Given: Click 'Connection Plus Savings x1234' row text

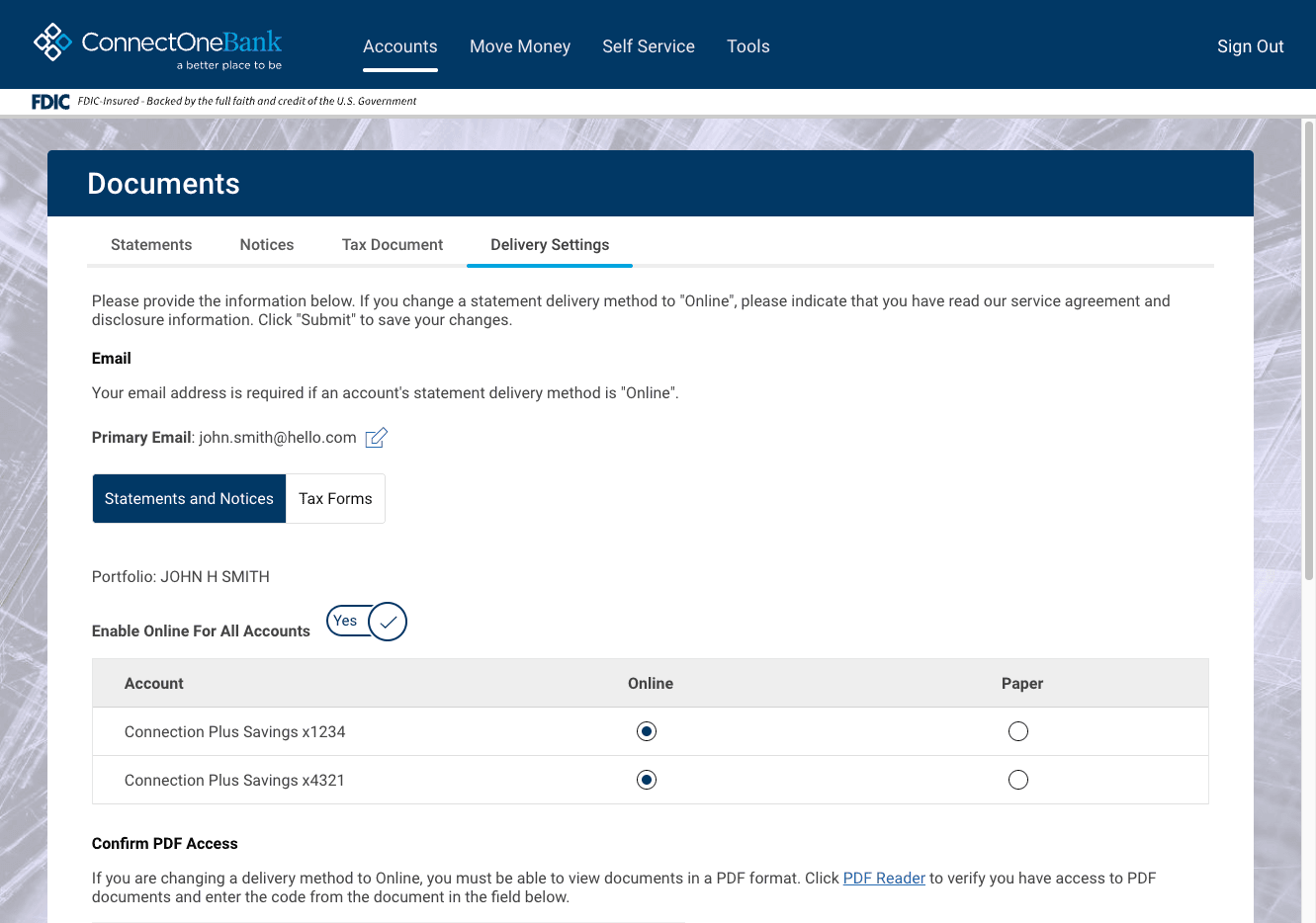Looking at the screenshot, I should click(x=235, y=732).
